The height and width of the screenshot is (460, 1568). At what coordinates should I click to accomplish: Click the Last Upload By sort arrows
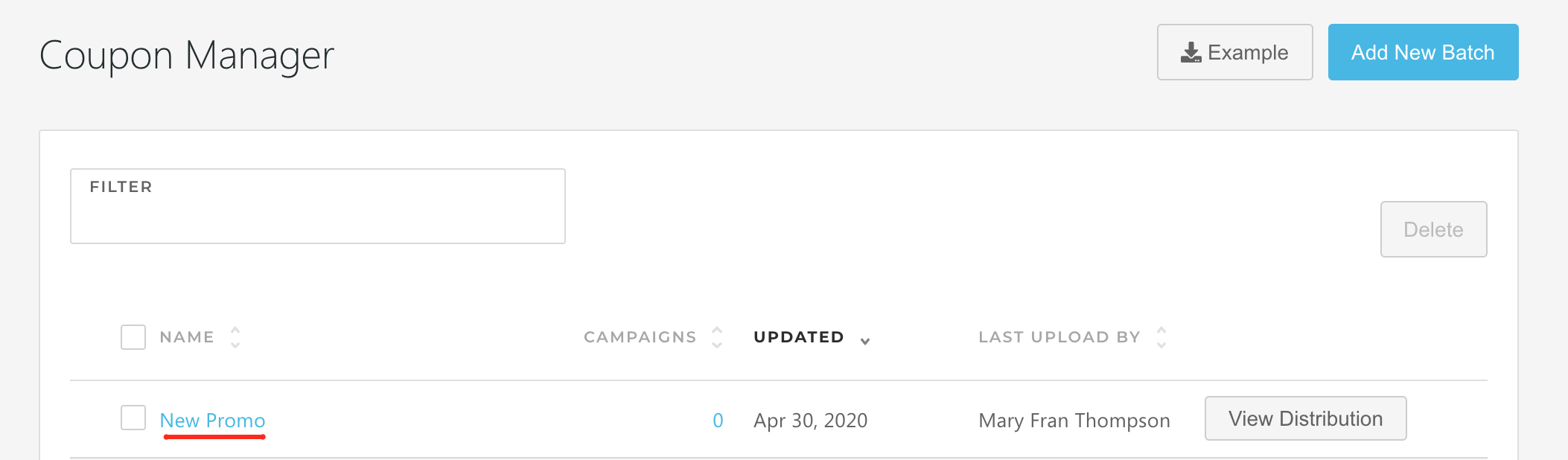(1161, 337)
